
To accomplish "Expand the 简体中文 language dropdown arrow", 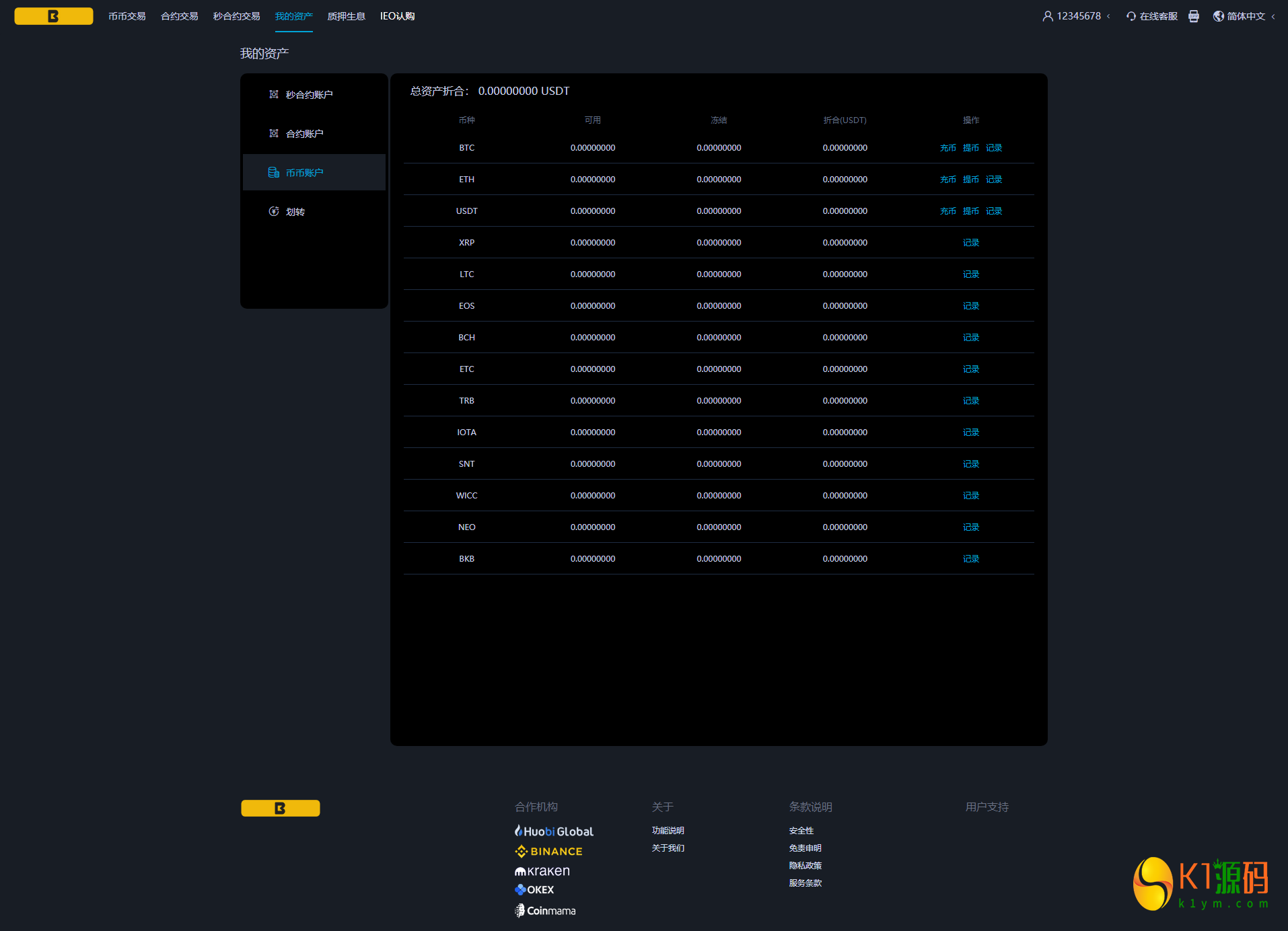I will pyautogui.click(x=1273, y=16).
